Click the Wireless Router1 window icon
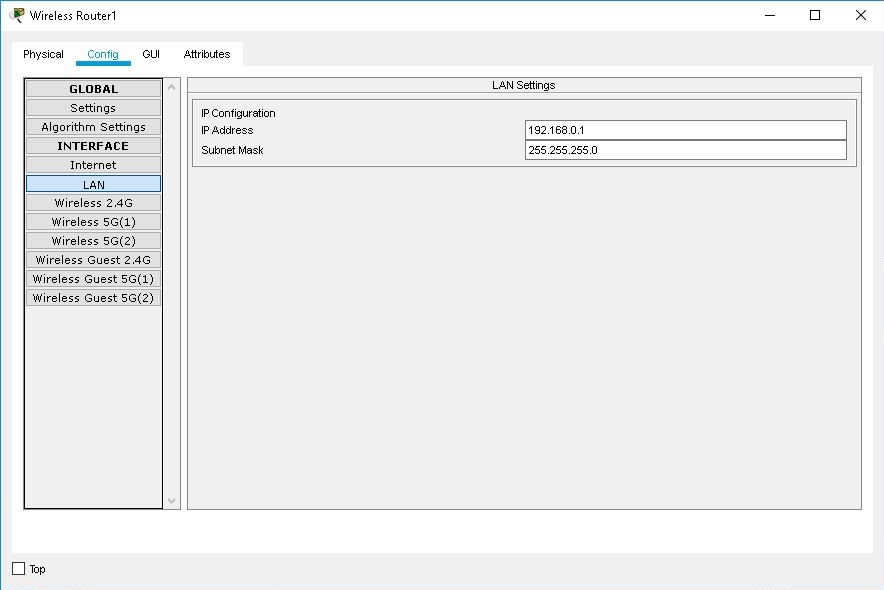 (x=17, y=15)
